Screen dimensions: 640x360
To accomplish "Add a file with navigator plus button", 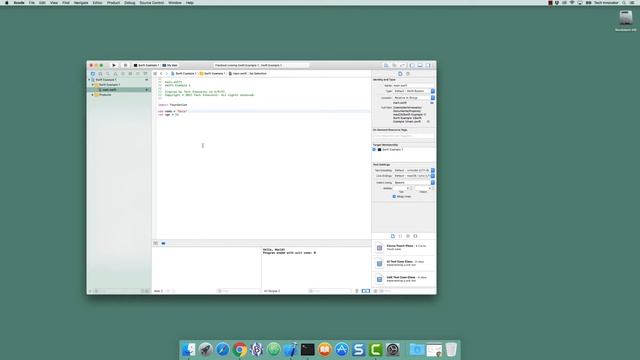I will point(90,291).
